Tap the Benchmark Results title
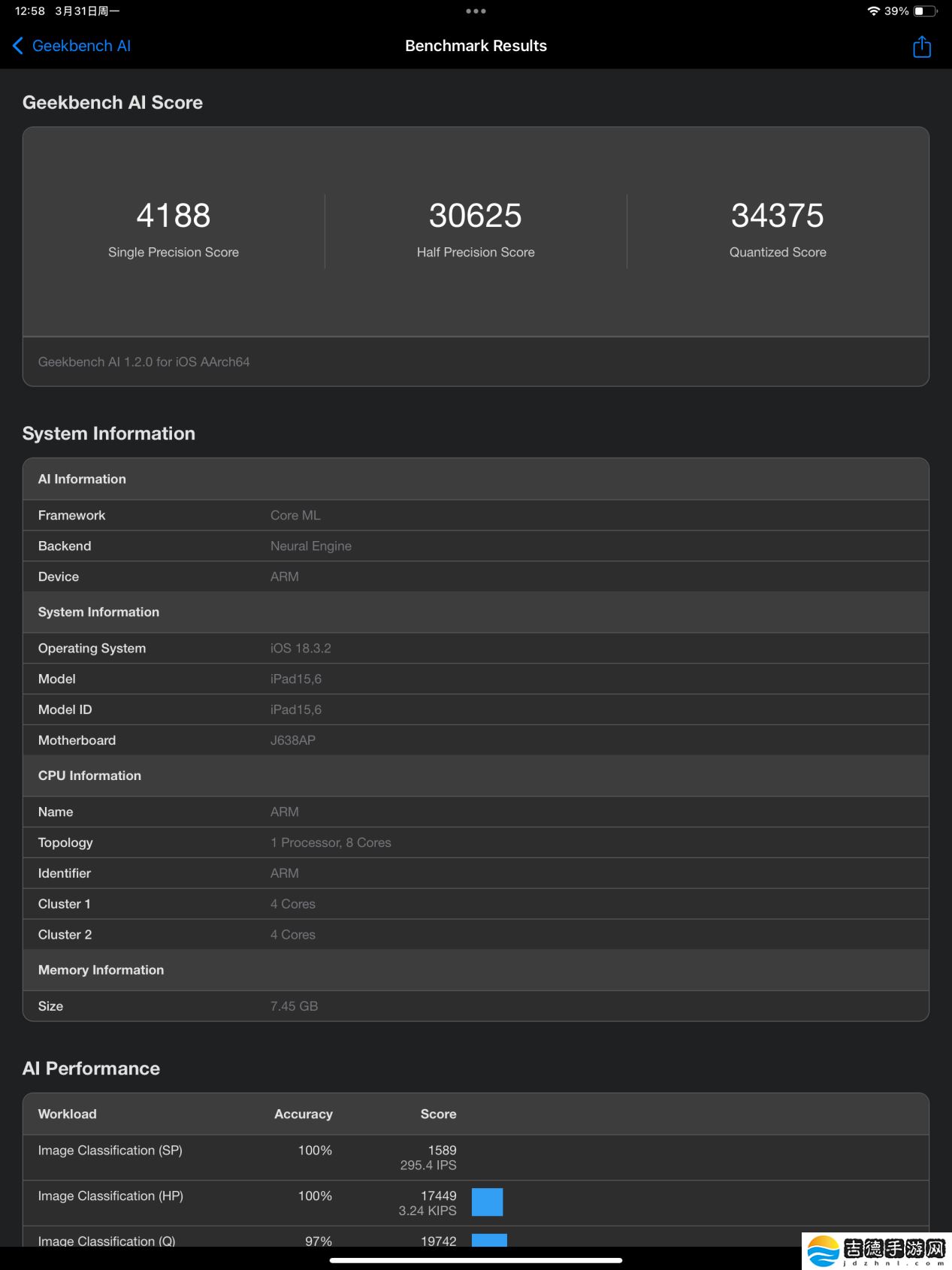This screenshot has width=952, height=1270. coord(476,46)
